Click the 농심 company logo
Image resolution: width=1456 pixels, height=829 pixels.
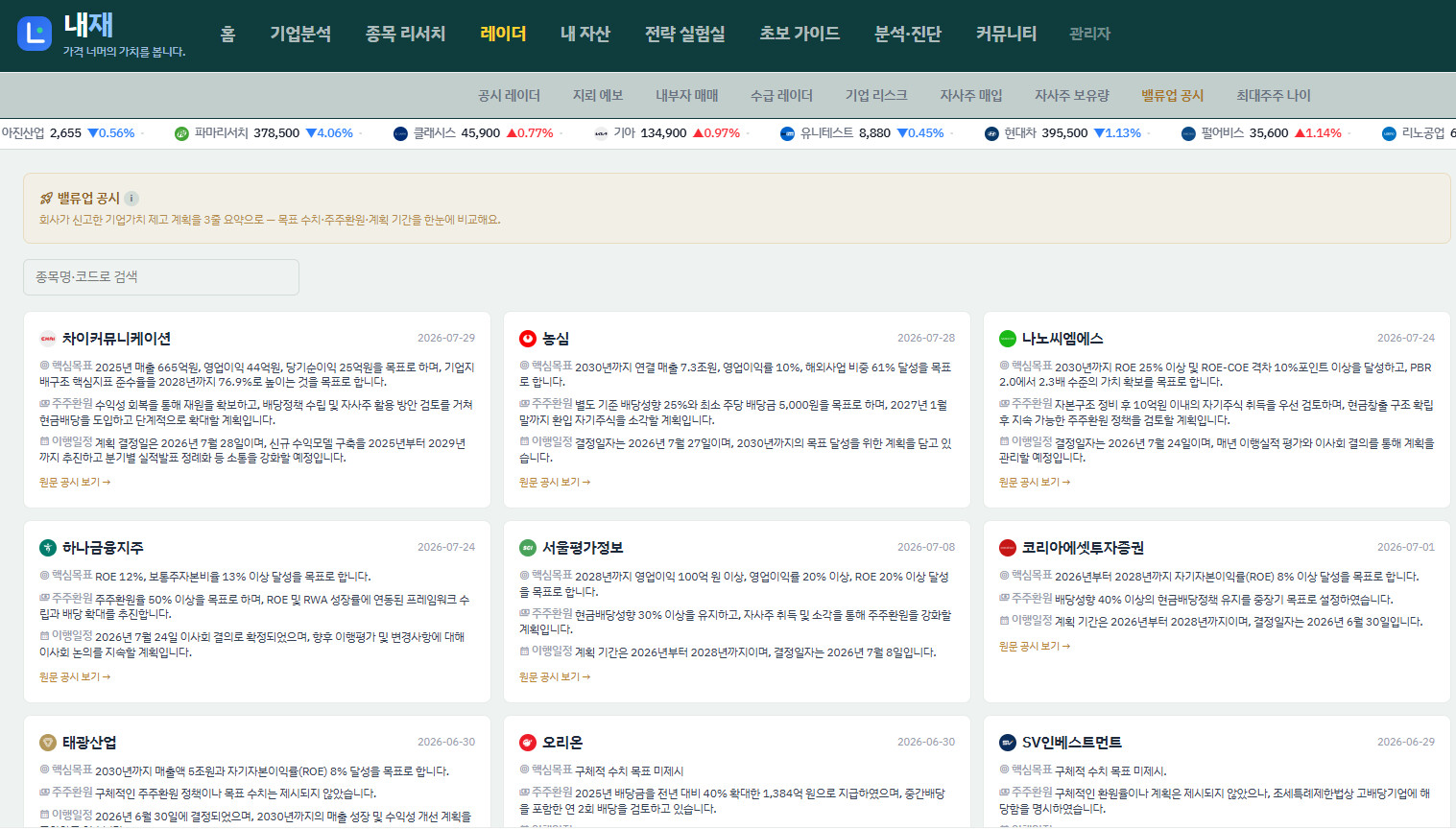click(x=528, y=339)
